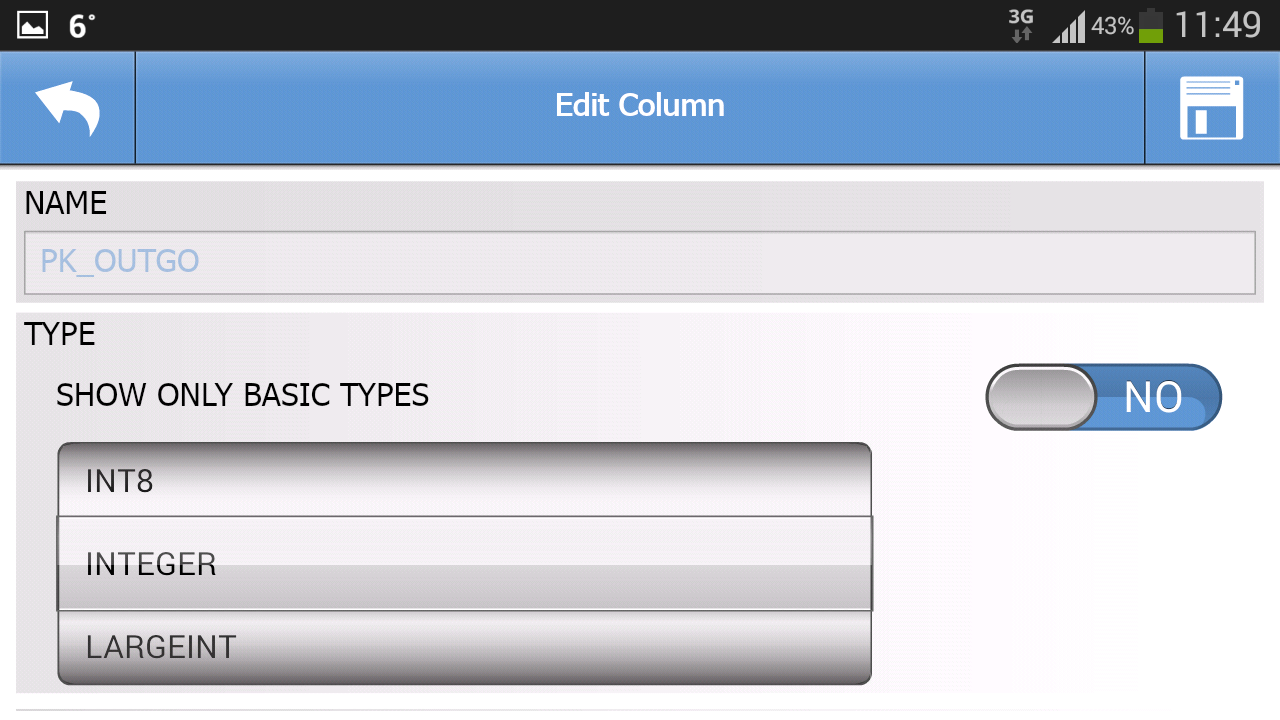1280x720 pixels.
Task: Tap the PK_OUTGO name field
Action: (640, 262)
